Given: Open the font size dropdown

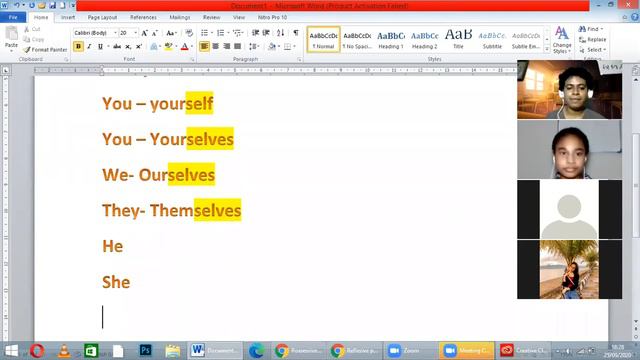Looking at the screenshot, I should (x=136, y=33).
